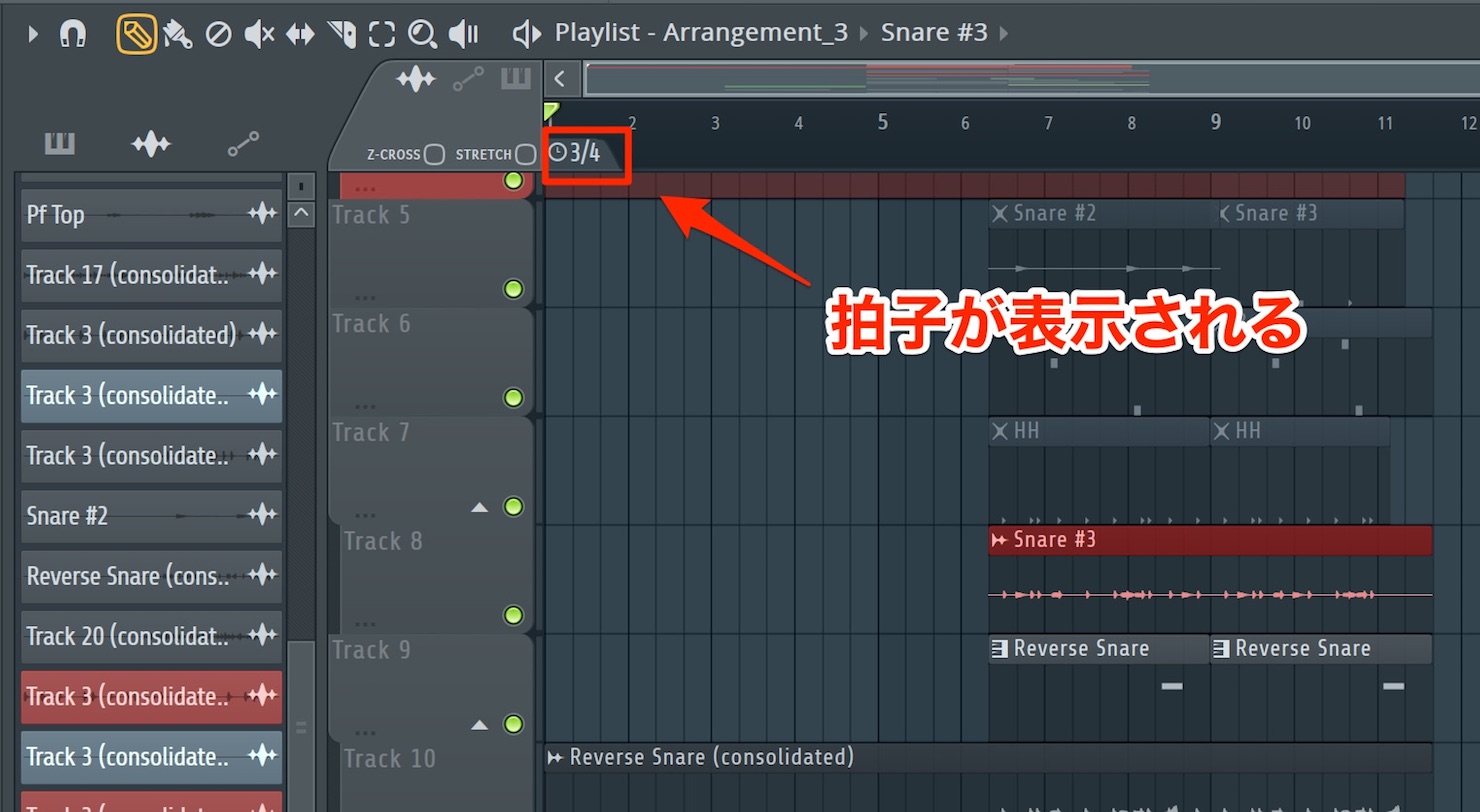Toggle the magnet snap tool
1480x812 pixels.
tap(72, 34)
